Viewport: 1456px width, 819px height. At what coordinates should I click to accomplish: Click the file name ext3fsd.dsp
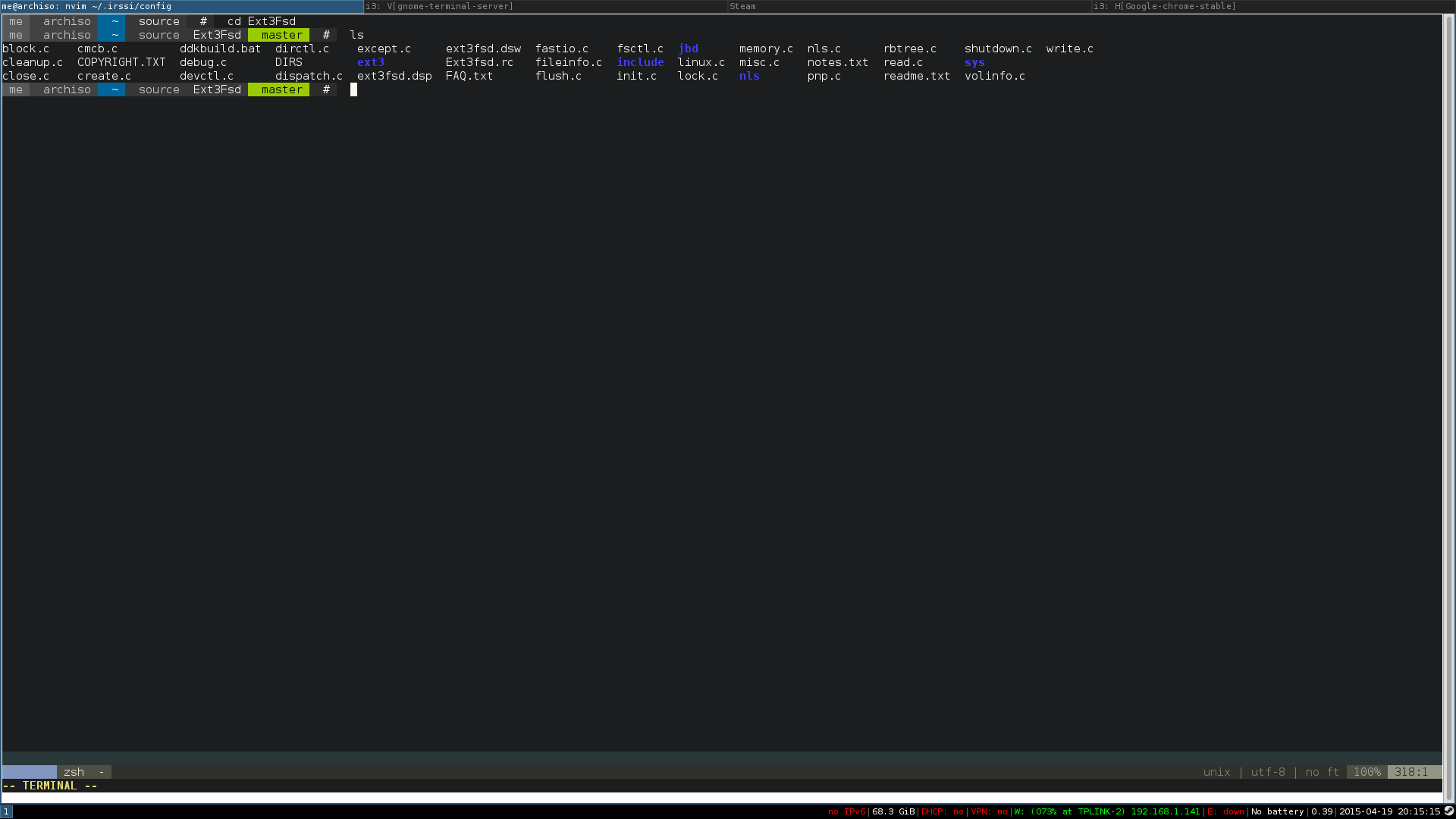tap(394, 76)
